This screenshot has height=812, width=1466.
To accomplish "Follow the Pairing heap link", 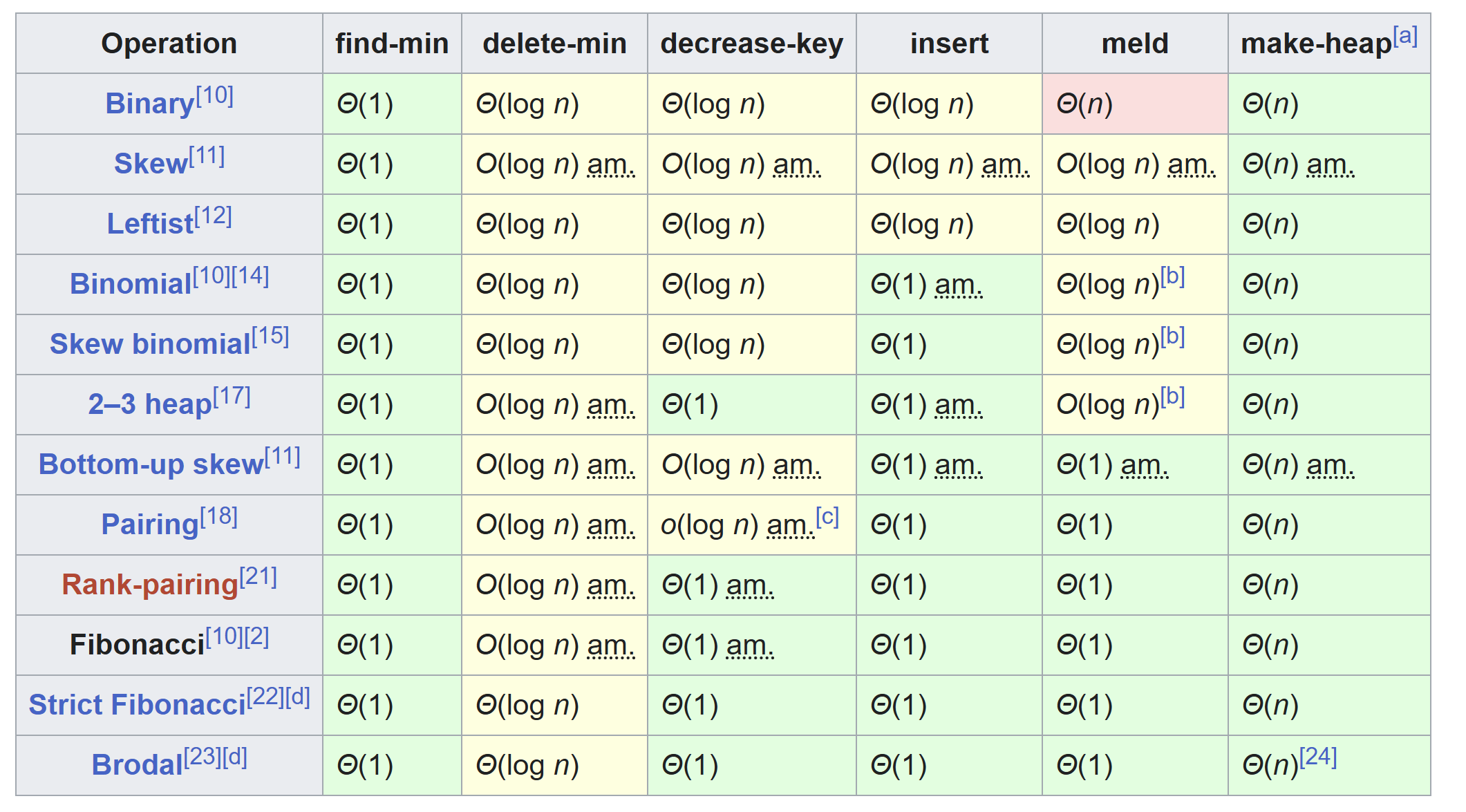I will click(149, 525).
